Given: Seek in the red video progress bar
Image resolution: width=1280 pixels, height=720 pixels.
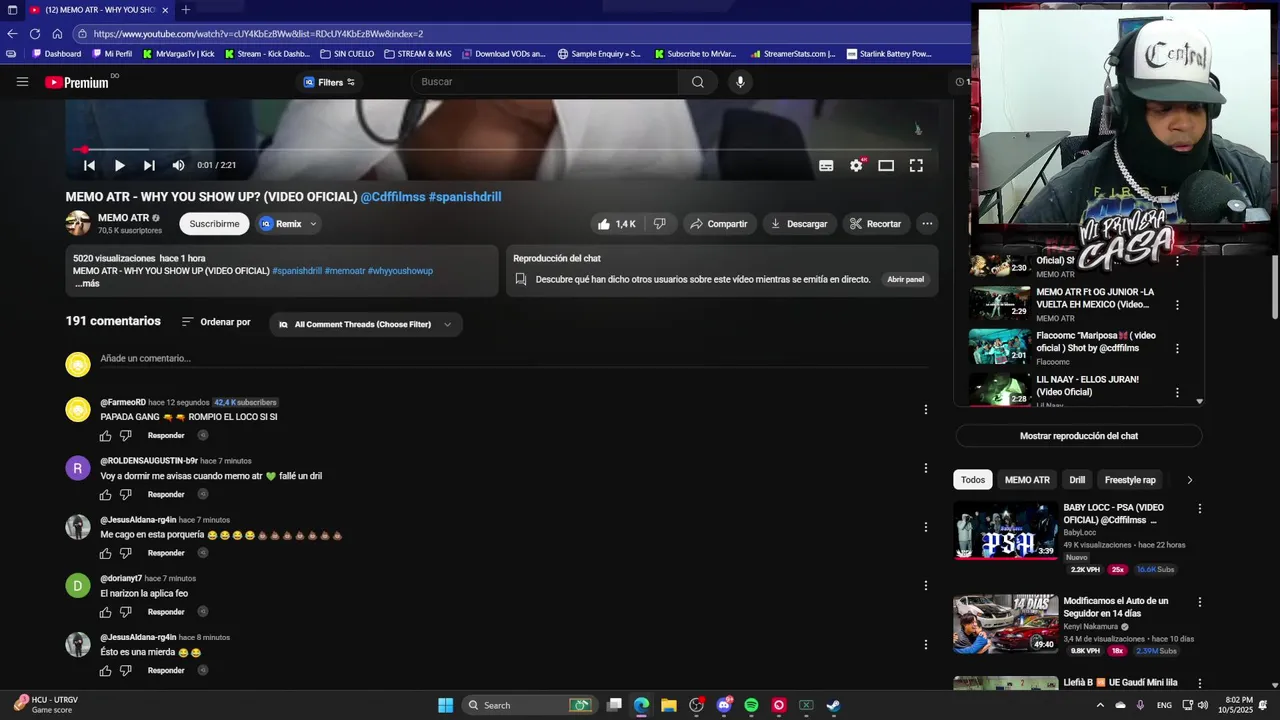Looking at the screenshot, I should 501,149.
